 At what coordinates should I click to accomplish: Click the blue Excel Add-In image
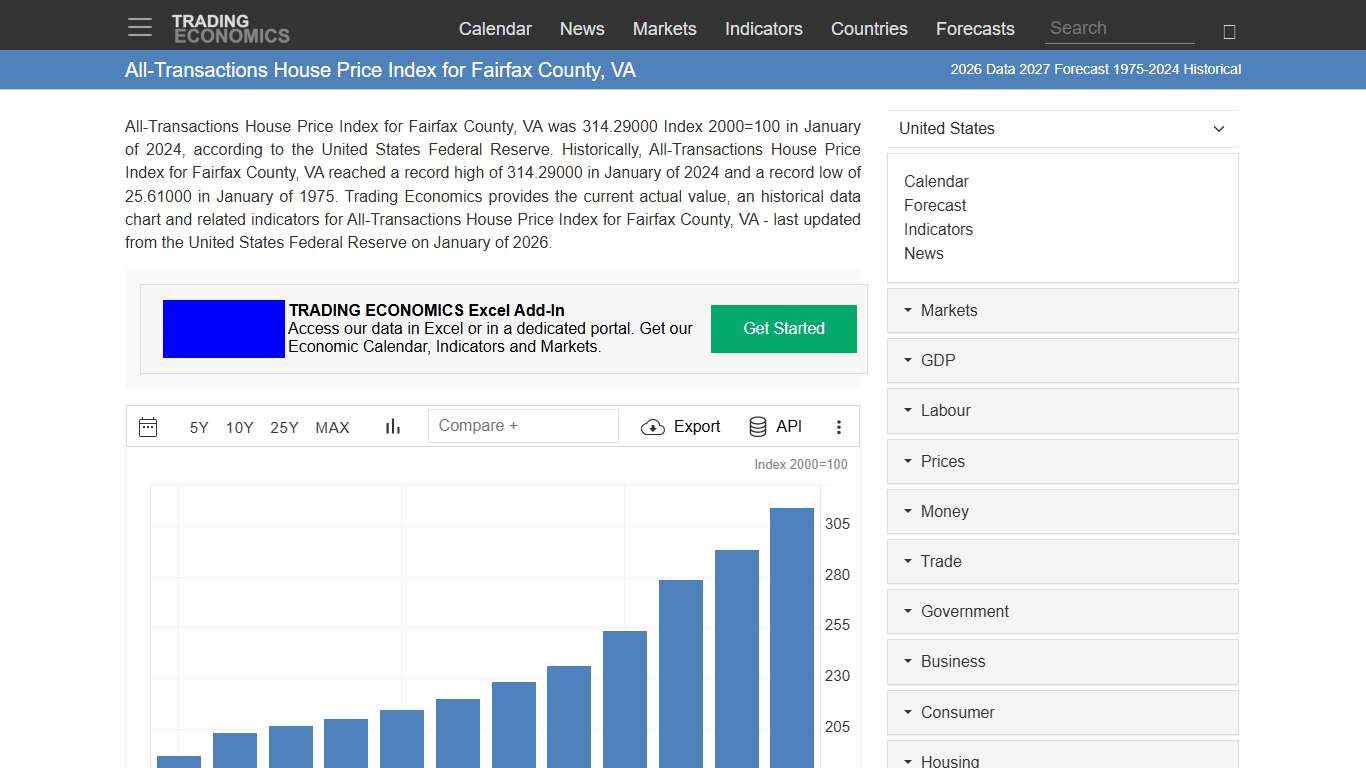224,329
